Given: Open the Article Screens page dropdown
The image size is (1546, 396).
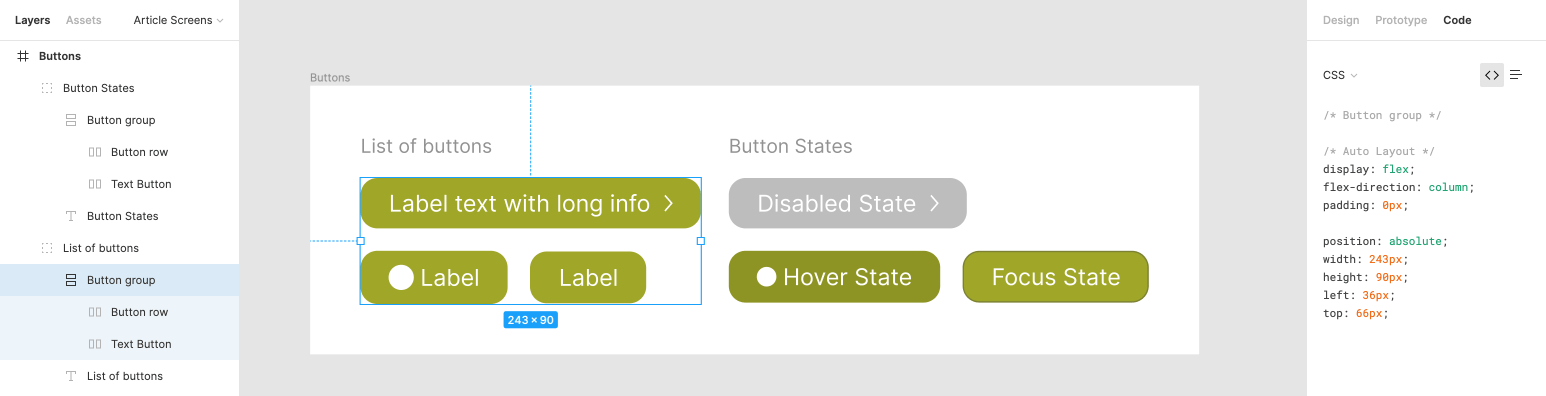Looking at the screenshot, I should tap(178, 20).
